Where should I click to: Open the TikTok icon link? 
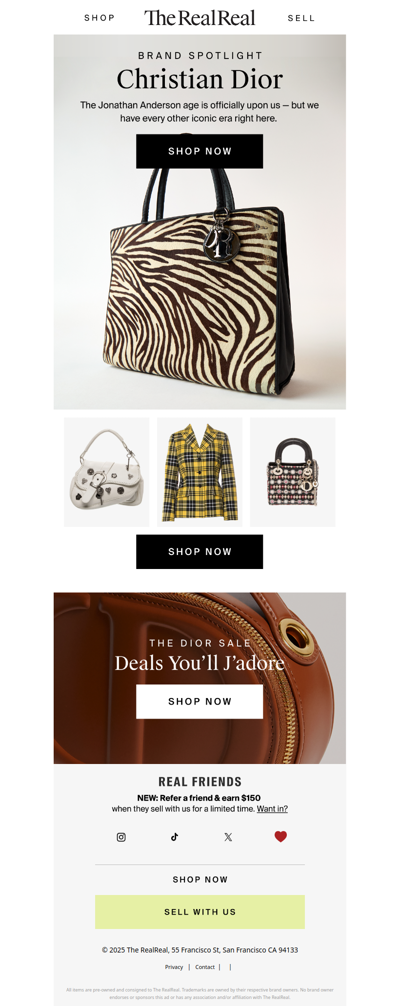coord(175,837)
